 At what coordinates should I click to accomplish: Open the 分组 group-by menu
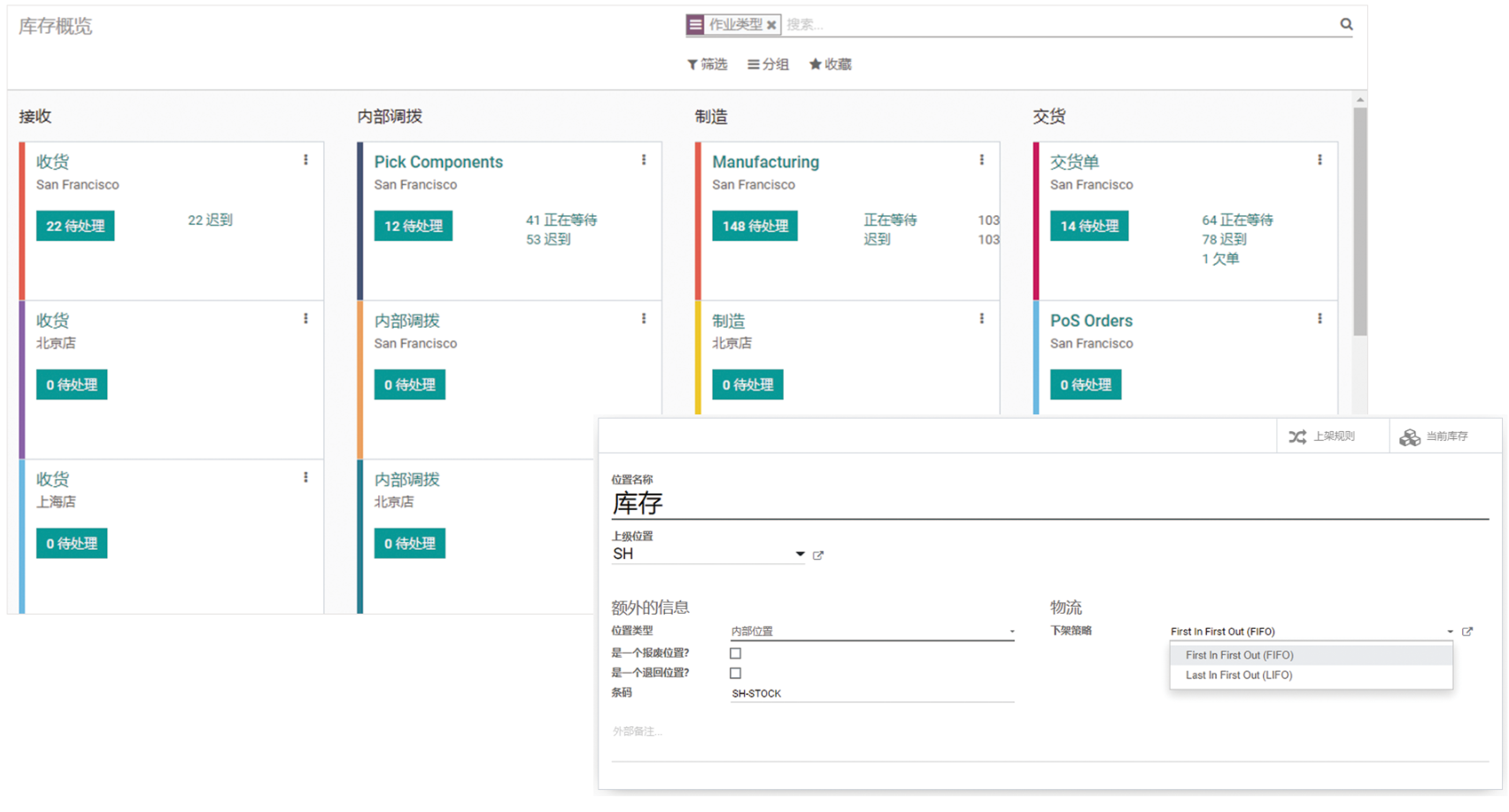768,65
